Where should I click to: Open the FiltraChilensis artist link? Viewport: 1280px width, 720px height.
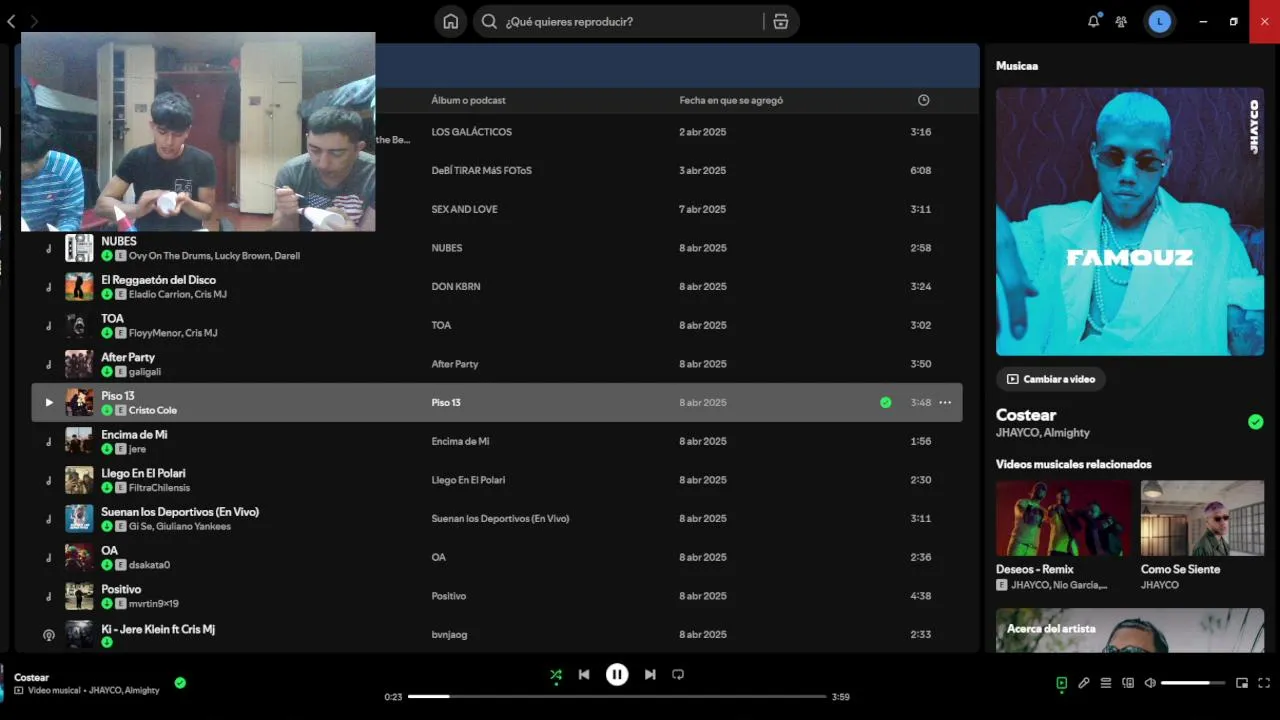coord(159,488)
